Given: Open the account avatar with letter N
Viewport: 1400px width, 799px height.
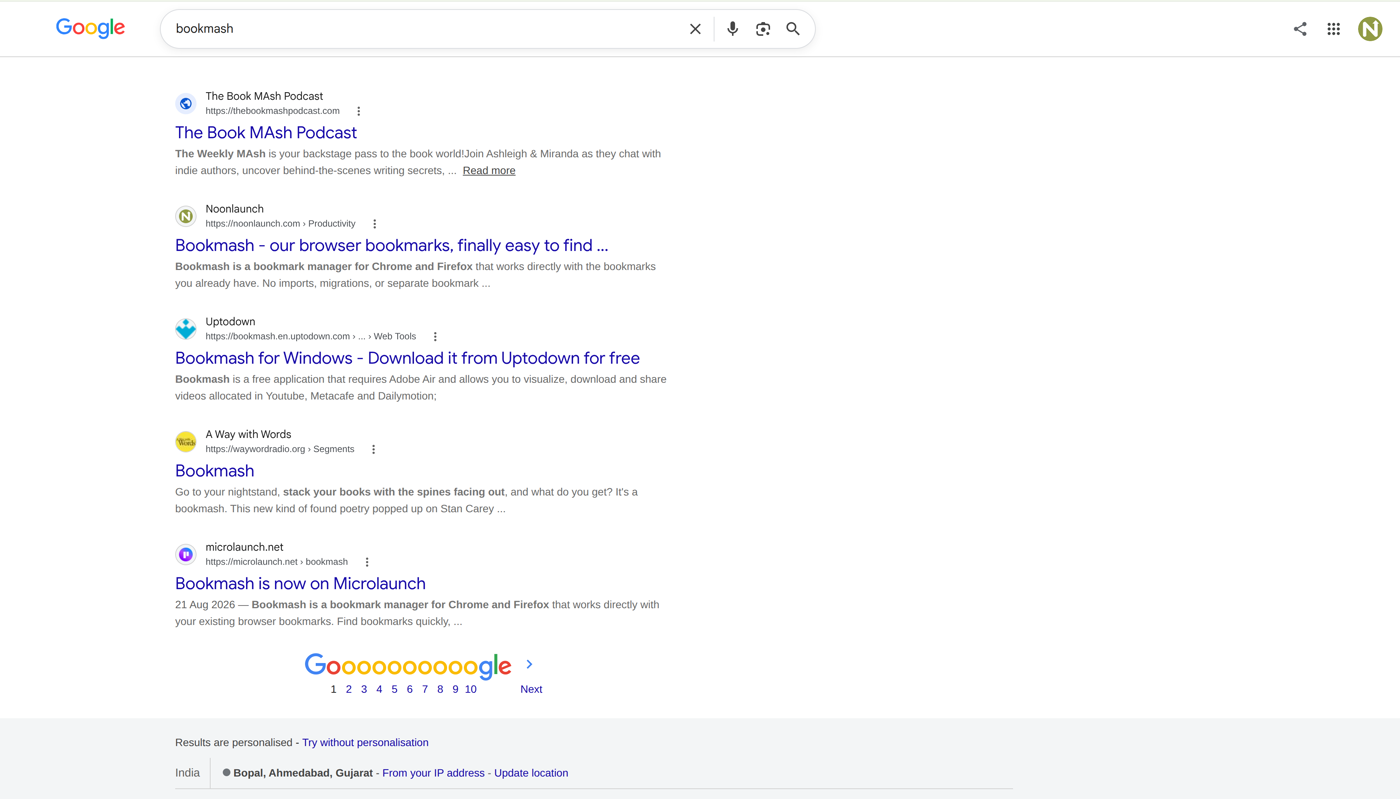Looking at the screenshot, I should tap(1370, 29).
